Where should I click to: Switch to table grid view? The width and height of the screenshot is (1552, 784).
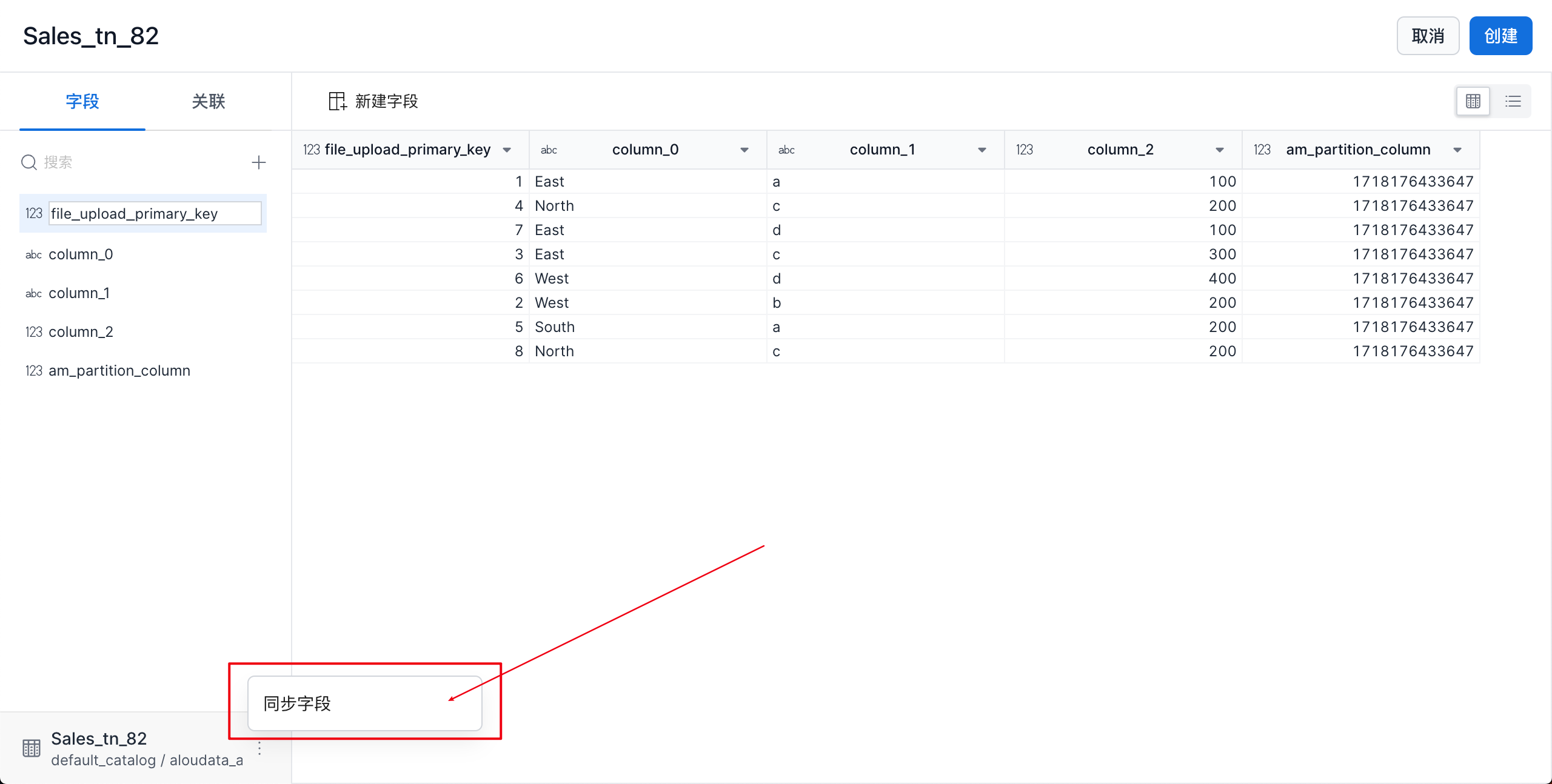tap(1473, 101)
